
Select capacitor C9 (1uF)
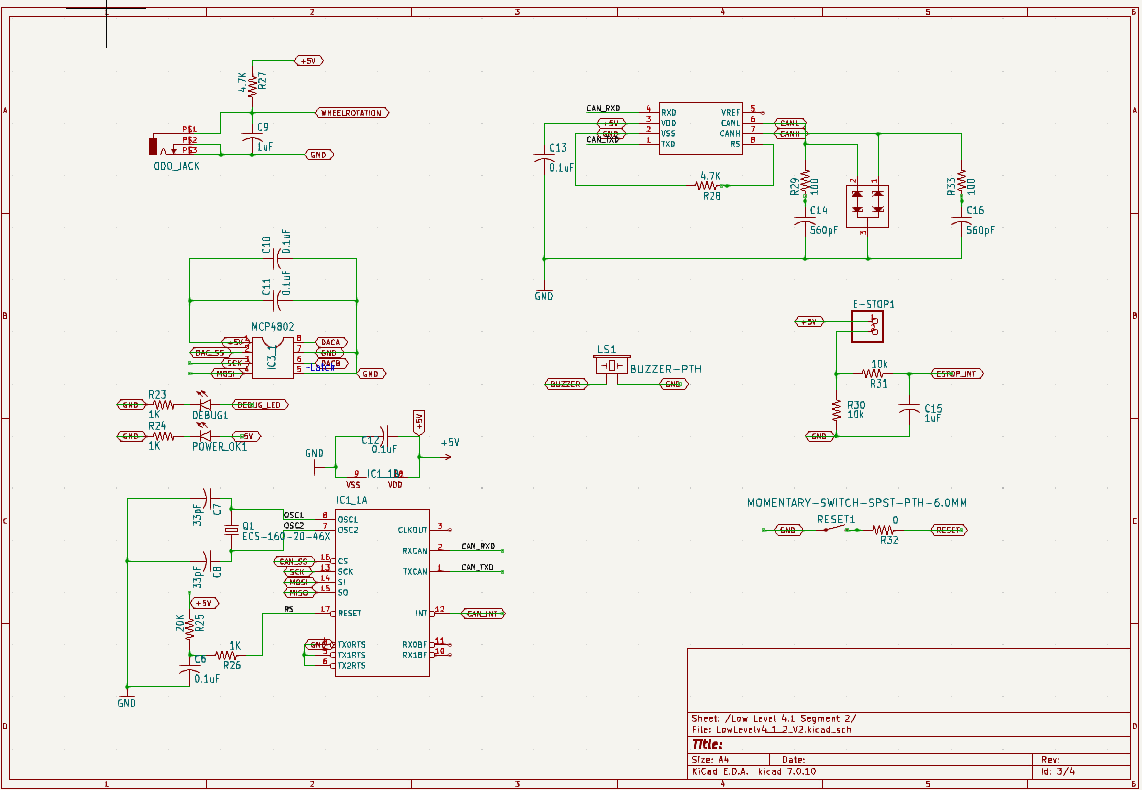click(x=252, y=139)
